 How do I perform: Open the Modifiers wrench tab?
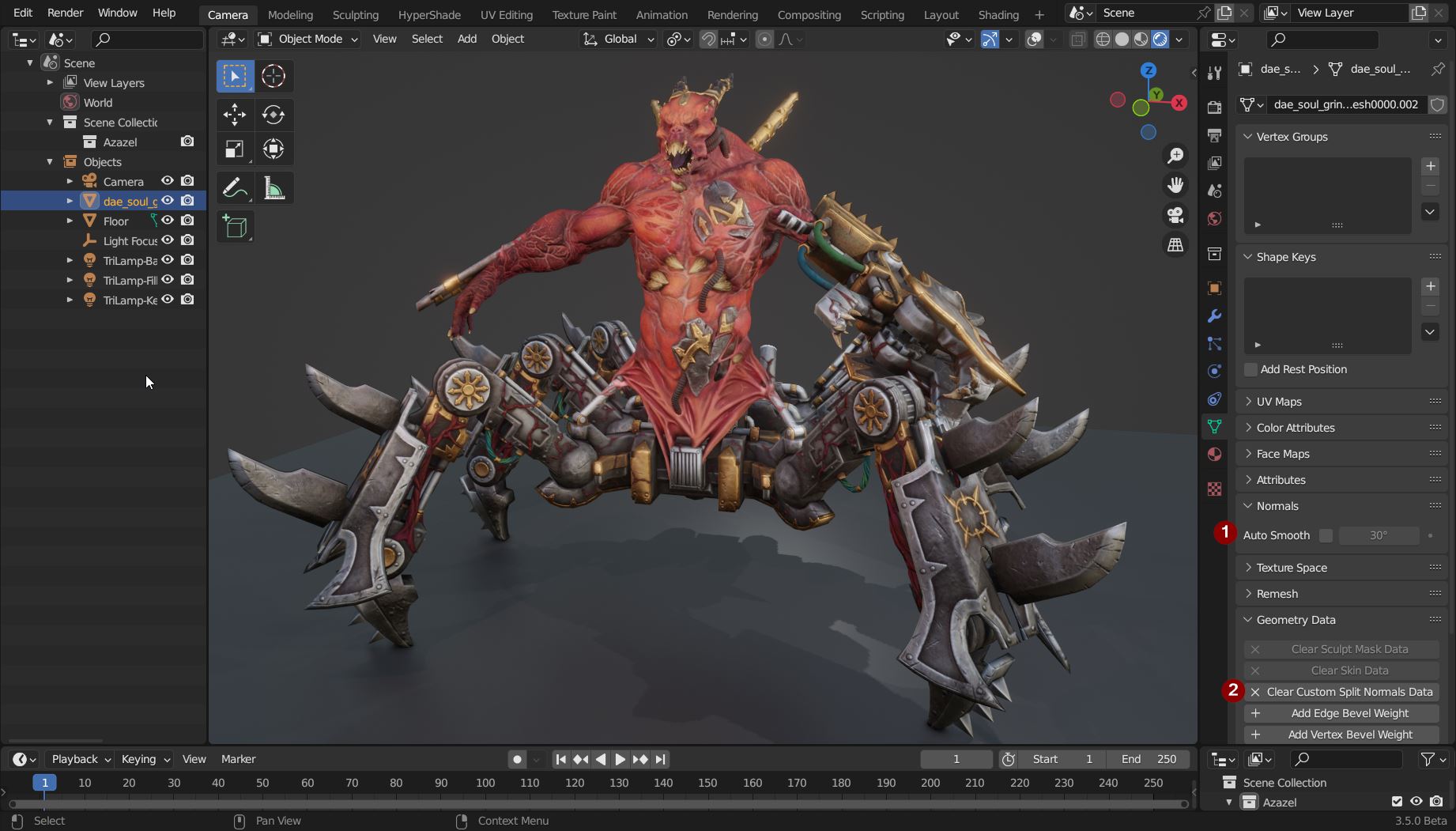coord(1215,316)
